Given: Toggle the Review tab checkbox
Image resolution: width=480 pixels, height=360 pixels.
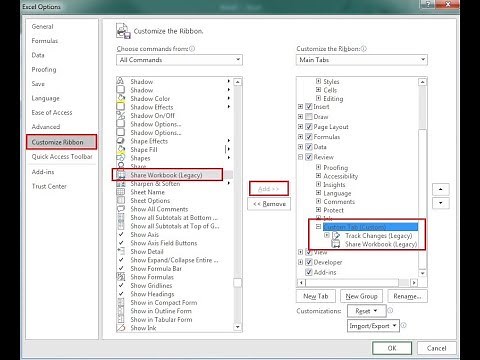Looking at the screenshot, I should click(x=309, y=157).
